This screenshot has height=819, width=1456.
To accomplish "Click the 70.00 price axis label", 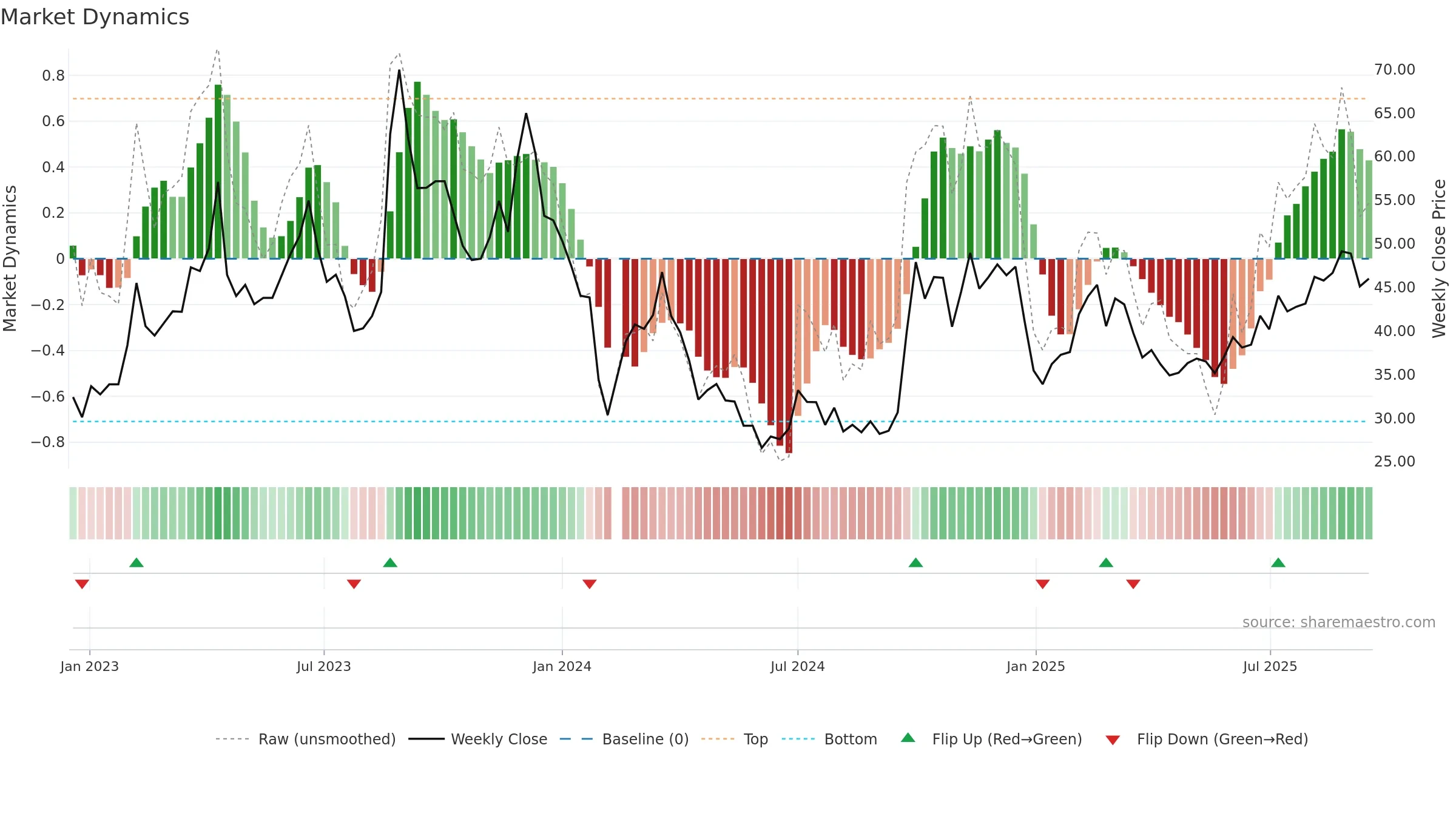I will point(1395,70).
